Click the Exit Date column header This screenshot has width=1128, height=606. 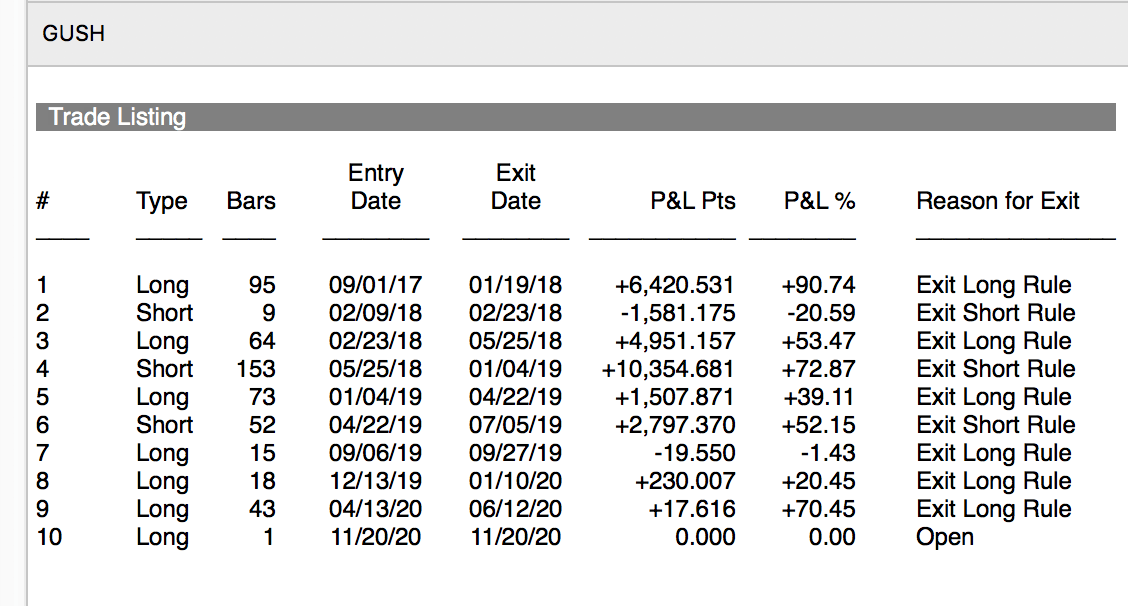pyautogui.click(x=515, y=187)
